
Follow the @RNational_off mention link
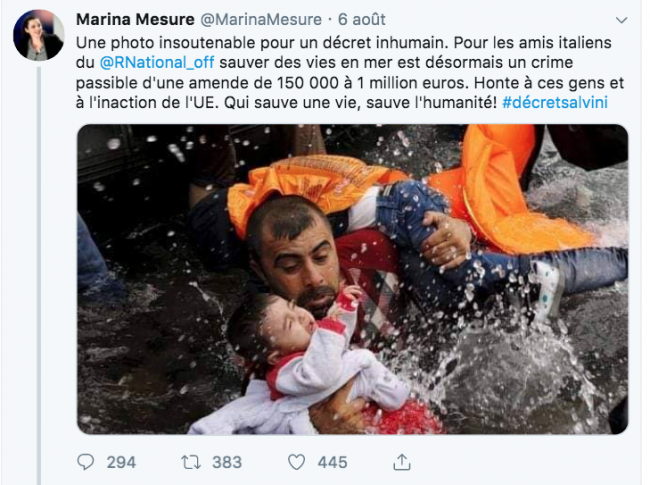click(x=157, y=63)
